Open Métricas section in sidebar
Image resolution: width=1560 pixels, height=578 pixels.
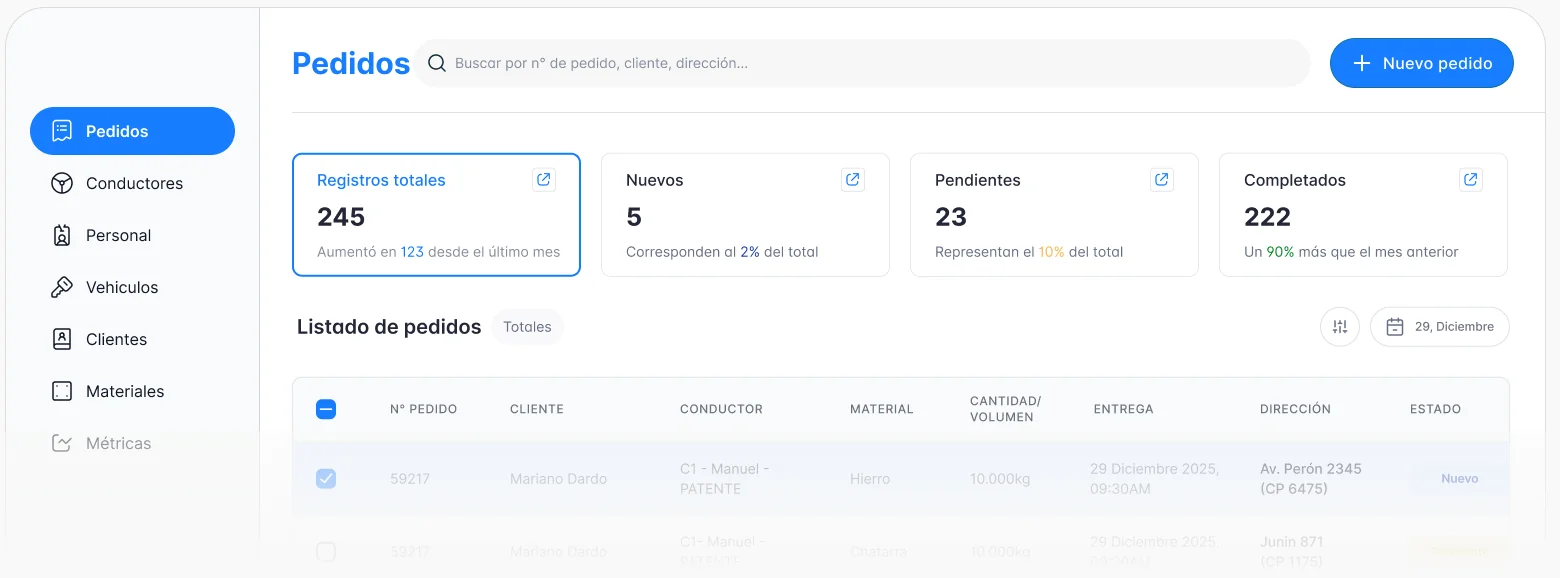pyautogui.click(x=132, y=443)
